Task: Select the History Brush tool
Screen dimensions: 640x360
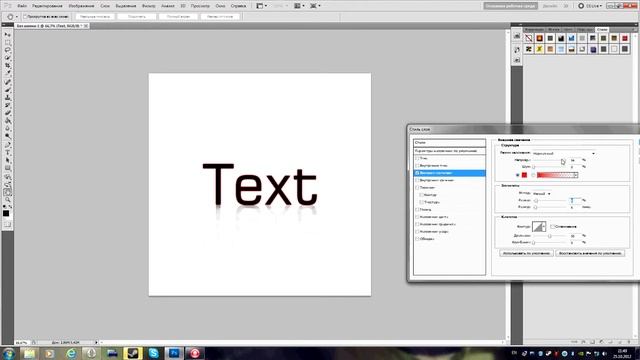Action: coord(7,105)
